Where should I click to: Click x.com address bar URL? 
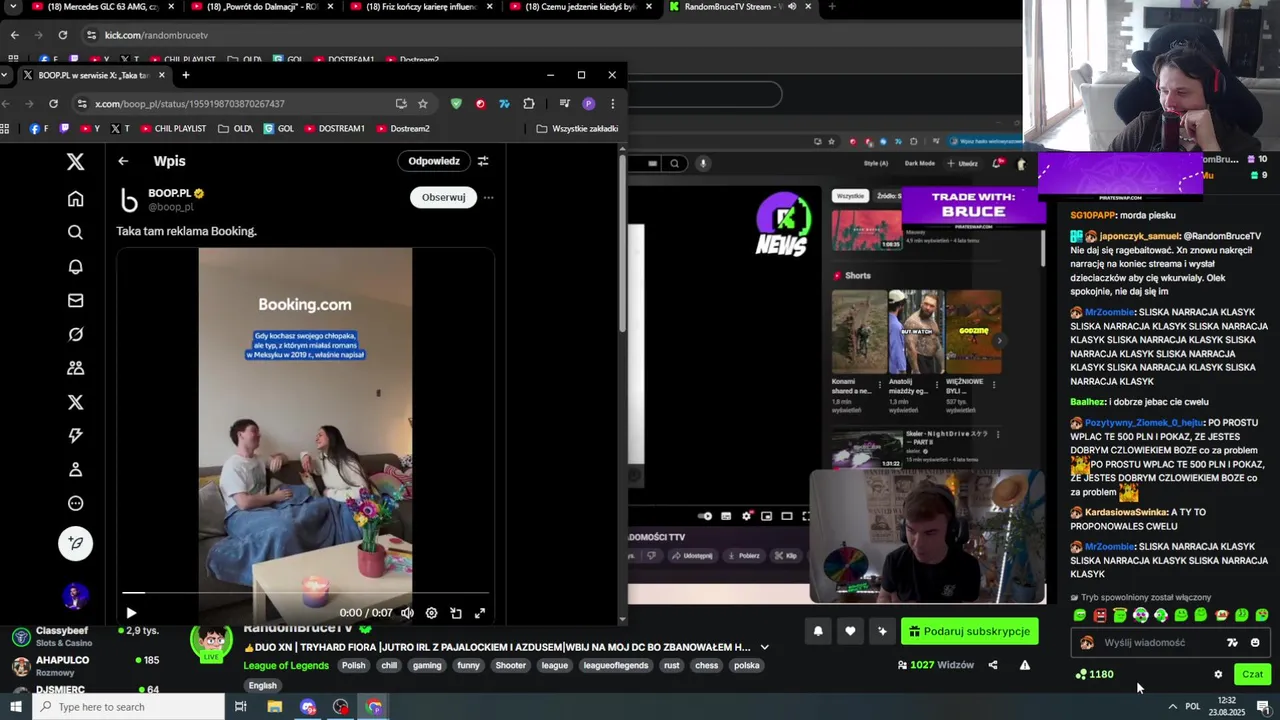coord(190,103)
